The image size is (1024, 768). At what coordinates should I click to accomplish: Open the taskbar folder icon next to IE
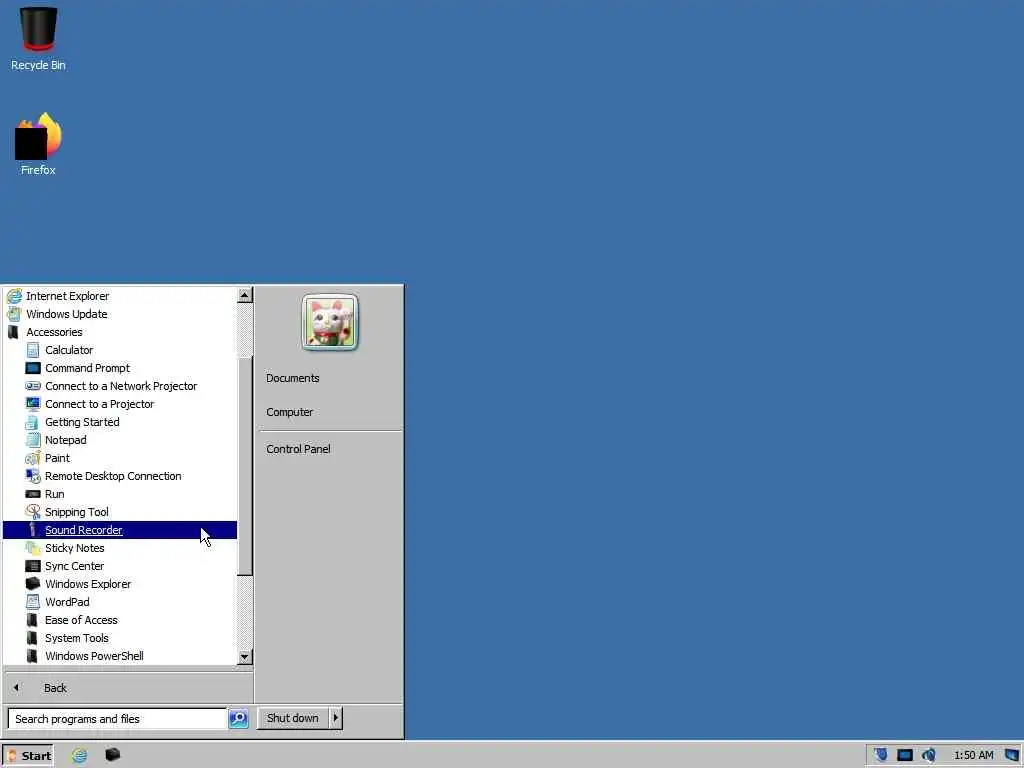(112, 755)
